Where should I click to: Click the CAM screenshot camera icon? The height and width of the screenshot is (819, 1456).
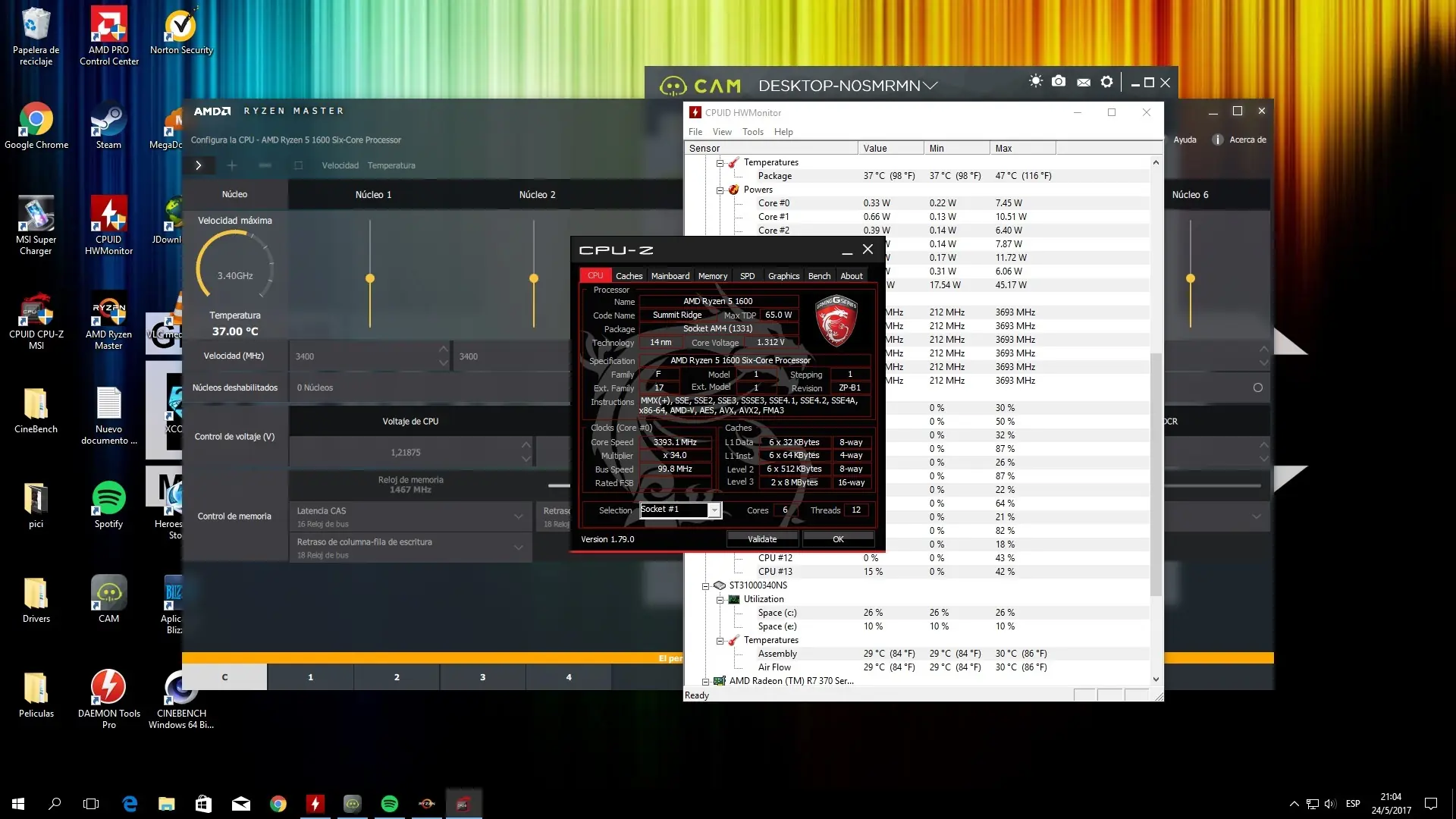(1059, 81)
